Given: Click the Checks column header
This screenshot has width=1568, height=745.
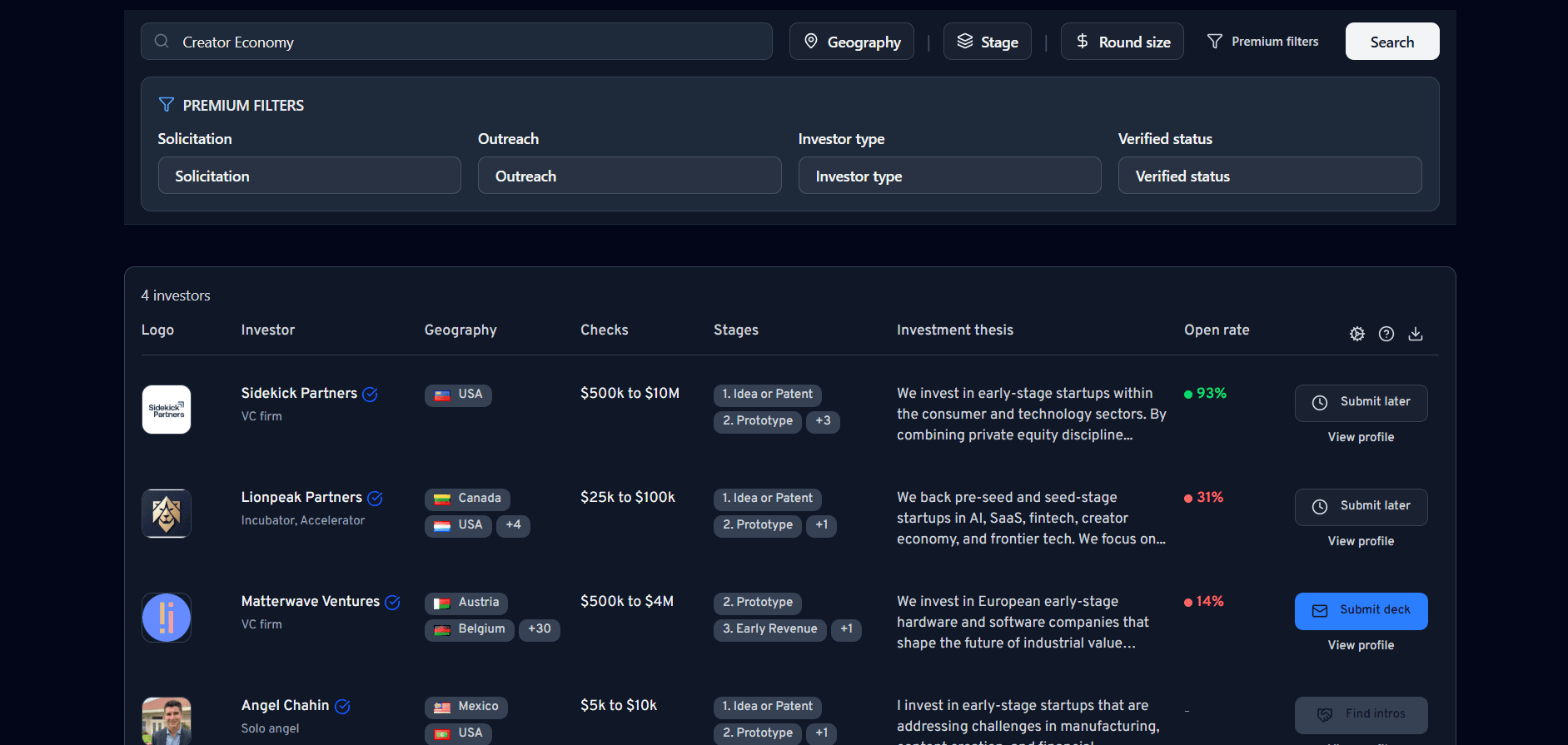Looking at the screenshot, I should point(605,330).
